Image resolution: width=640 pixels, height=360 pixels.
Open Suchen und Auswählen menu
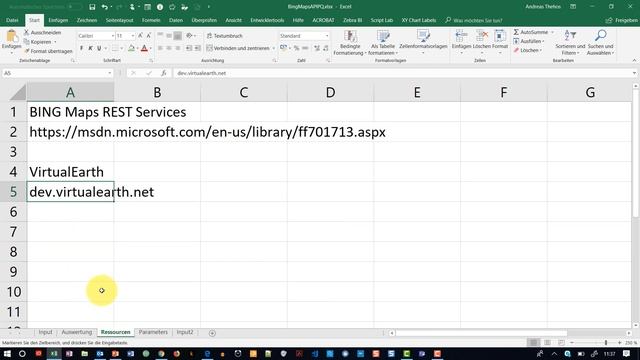(x=600, y=42)
